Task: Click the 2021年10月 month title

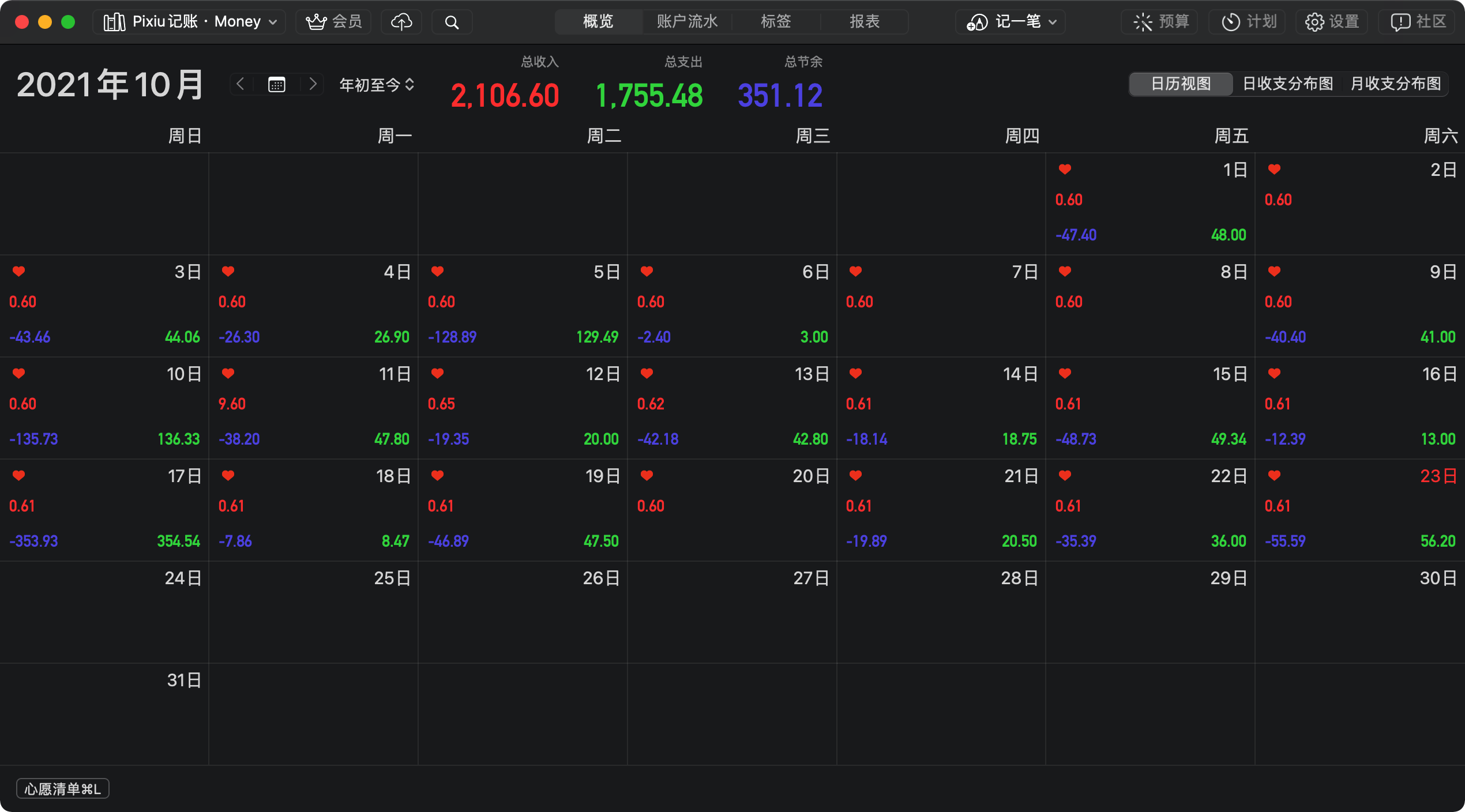Action: click(x=110, y=85)
